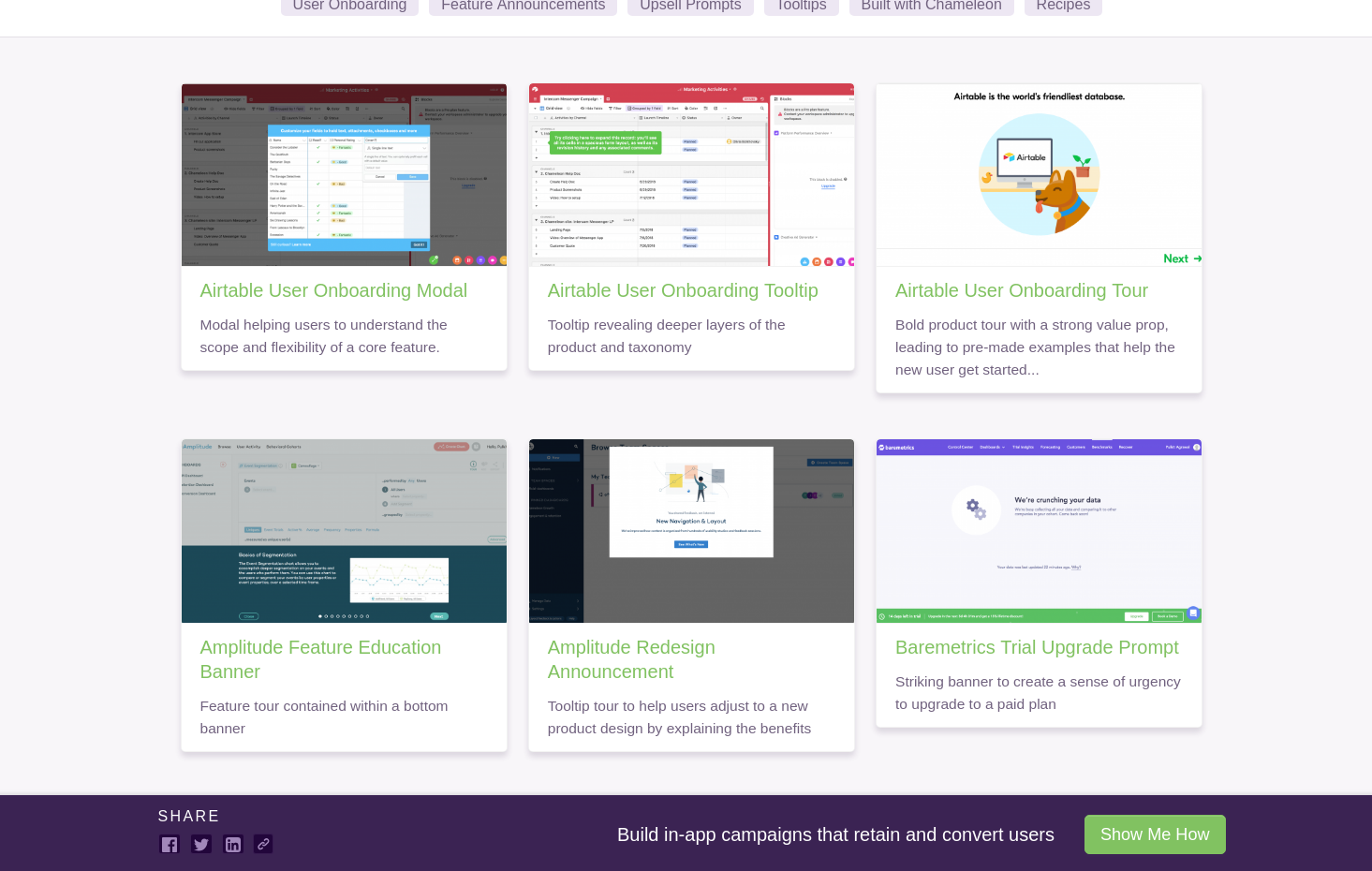This screenshot has width=1372, height=871.
Task: Filter by Built with Chameleon tag
Action: pos(931,6)
